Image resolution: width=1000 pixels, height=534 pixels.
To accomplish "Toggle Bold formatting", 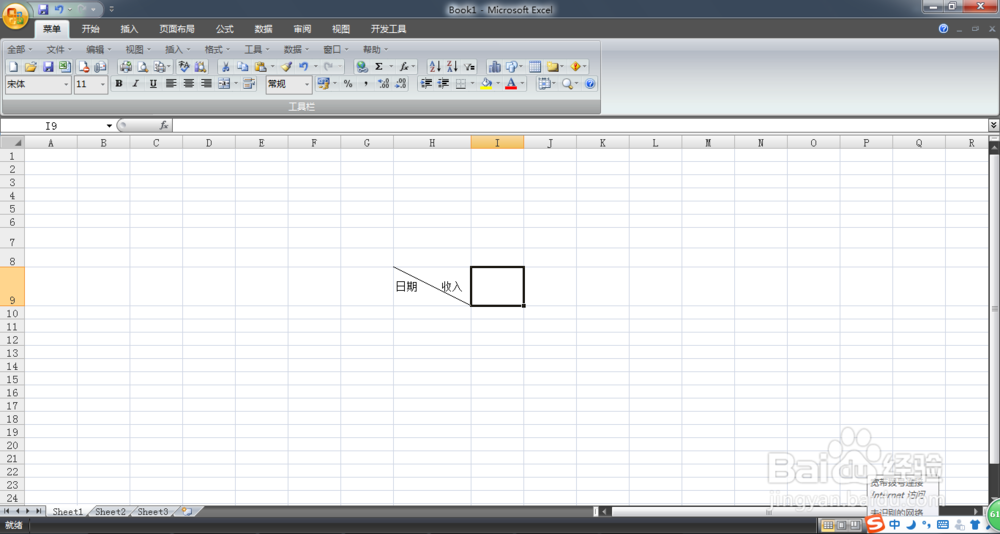I will pos(119,84).
